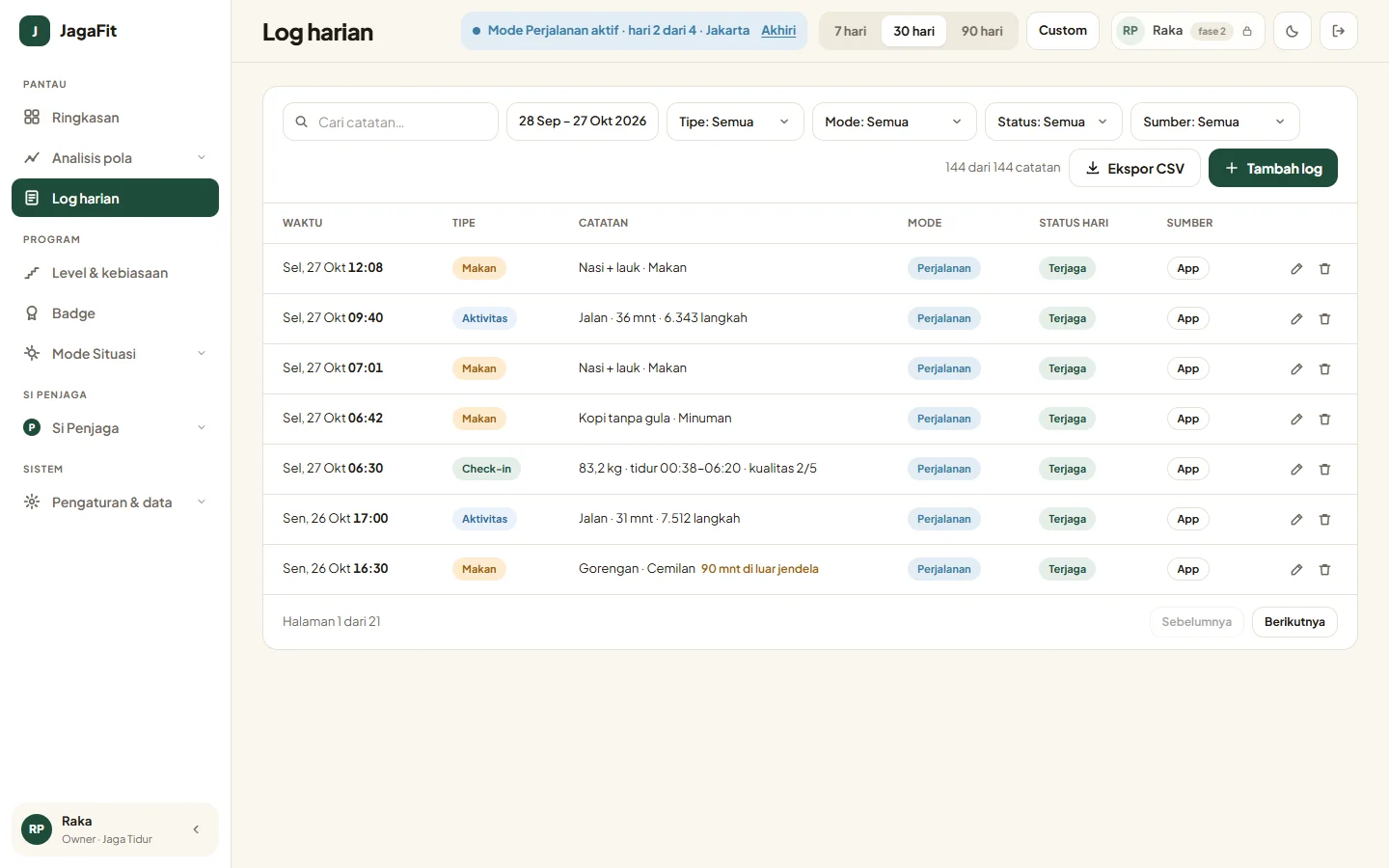The image size is (1389, 868).
Task: Edit the 83,2 kg check-in entry
Action: [1296, 470]
